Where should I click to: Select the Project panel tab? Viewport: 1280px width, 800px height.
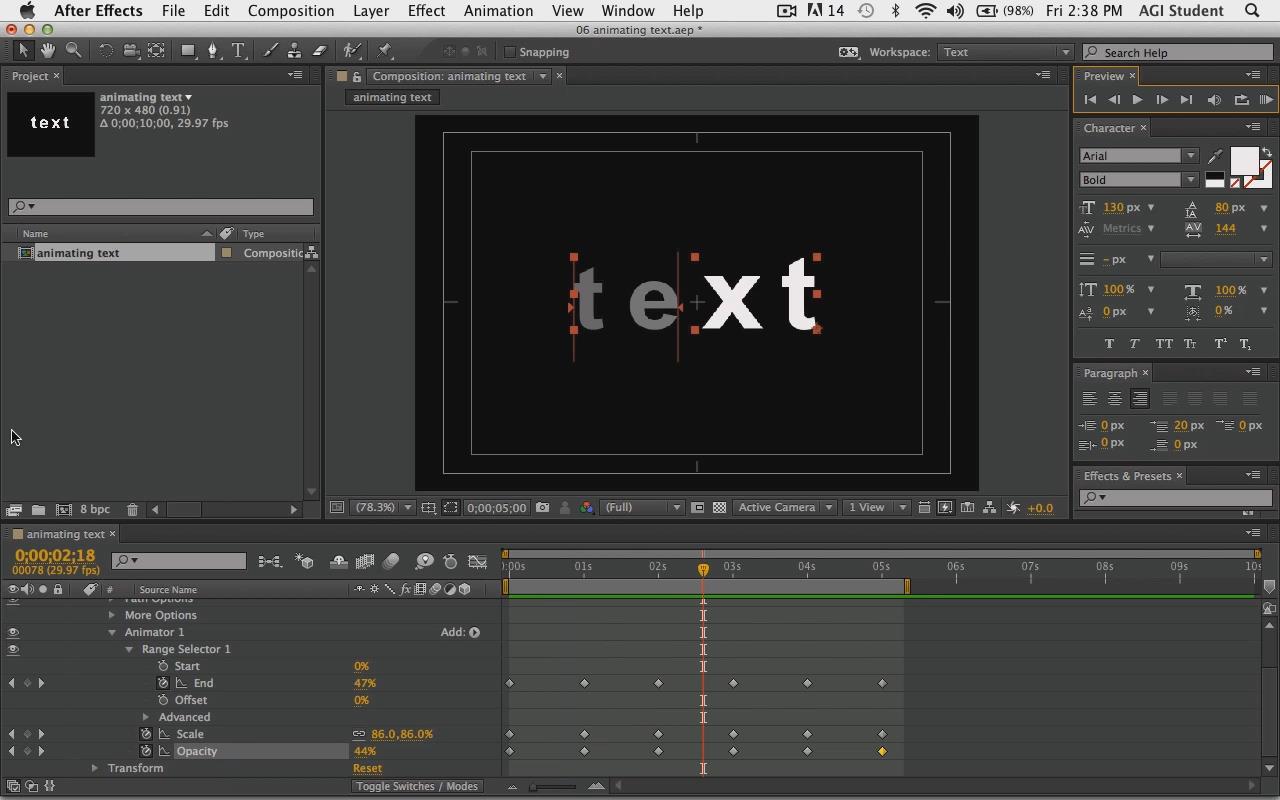[x=29, y=76]
